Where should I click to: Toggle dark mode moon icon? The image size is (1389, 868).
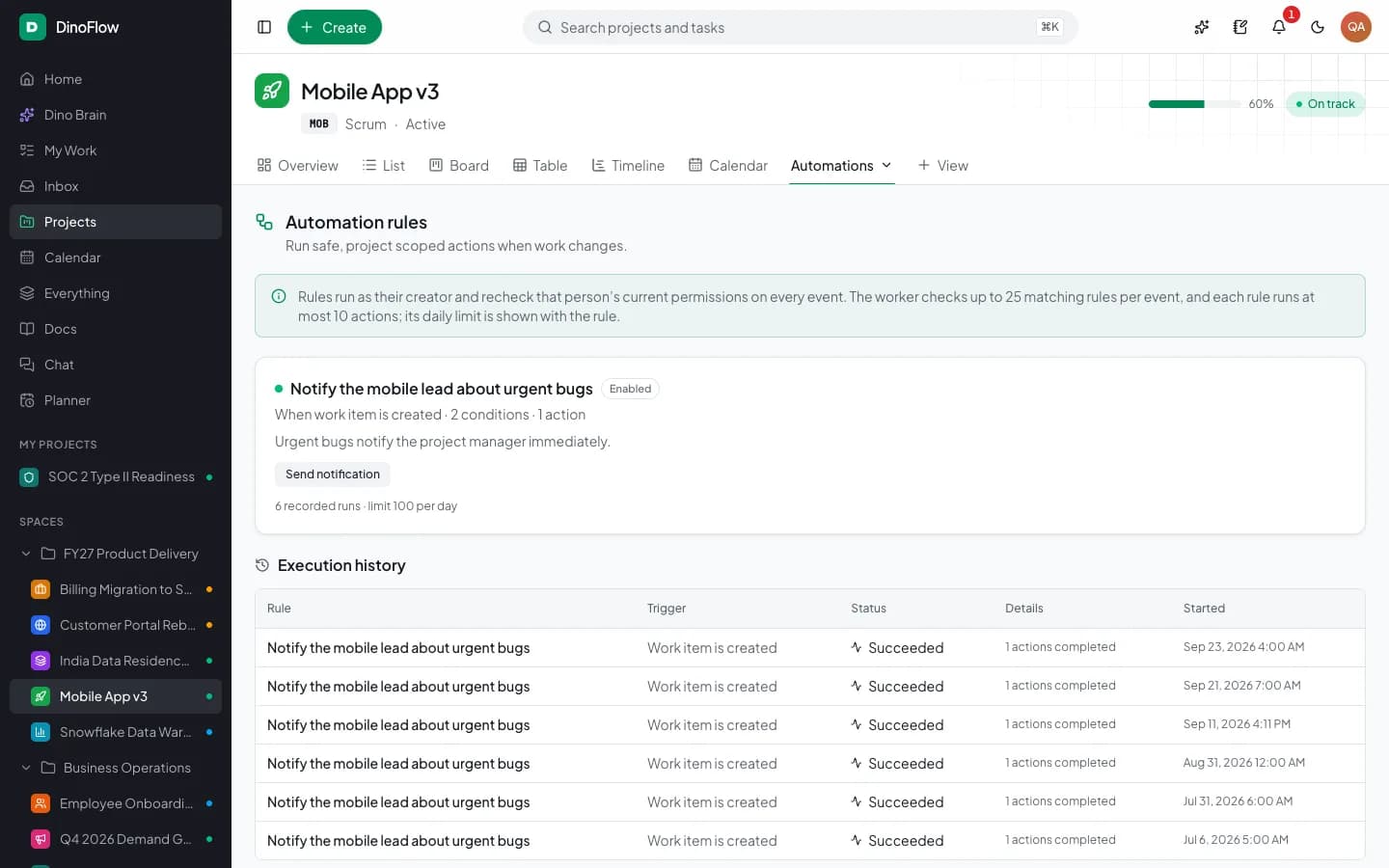coord(1318,27)
